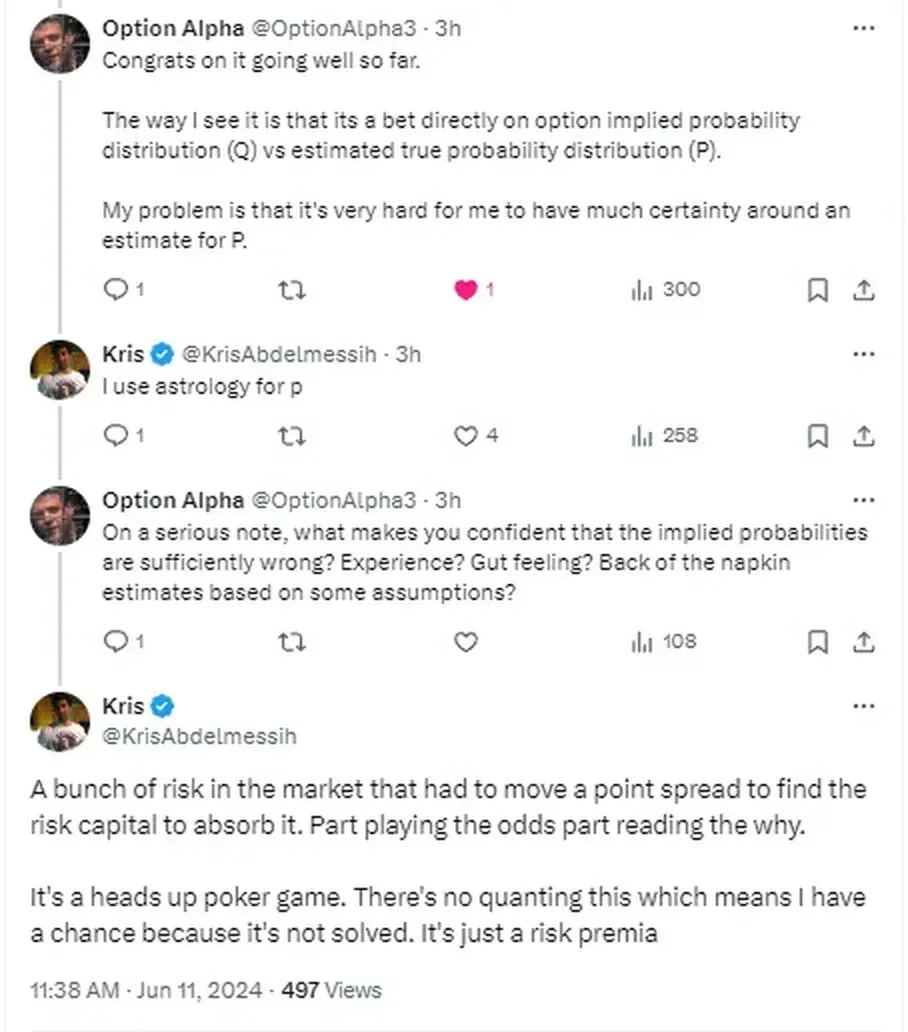Open the 11:38 AM Jun 11, 2024 timestamp

[146, 990]
